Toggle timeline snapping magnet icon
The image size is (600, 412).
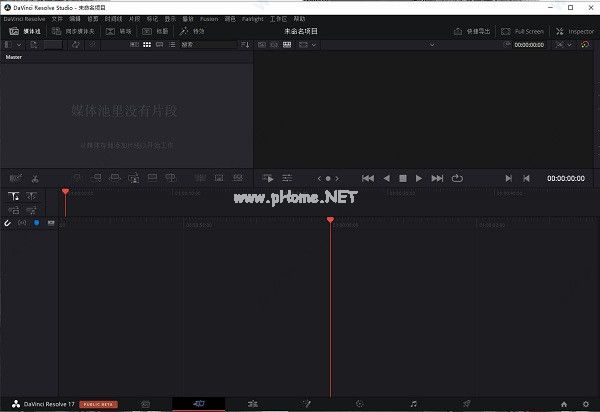click(x=8, y=222)
